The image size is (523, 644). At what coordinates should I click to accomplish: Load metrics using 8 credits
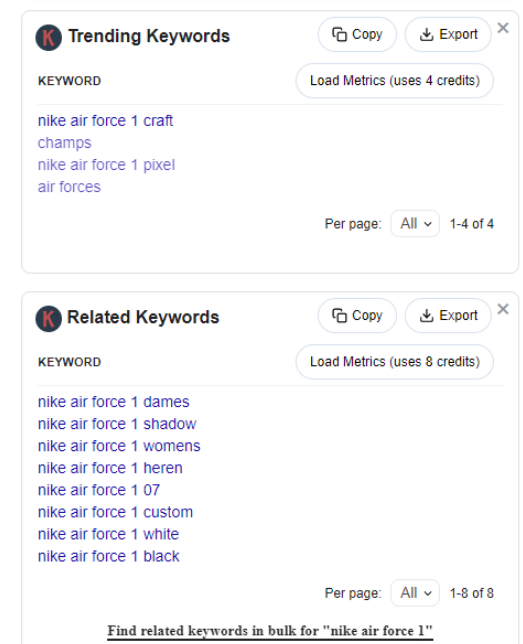(x=394, y=361)
